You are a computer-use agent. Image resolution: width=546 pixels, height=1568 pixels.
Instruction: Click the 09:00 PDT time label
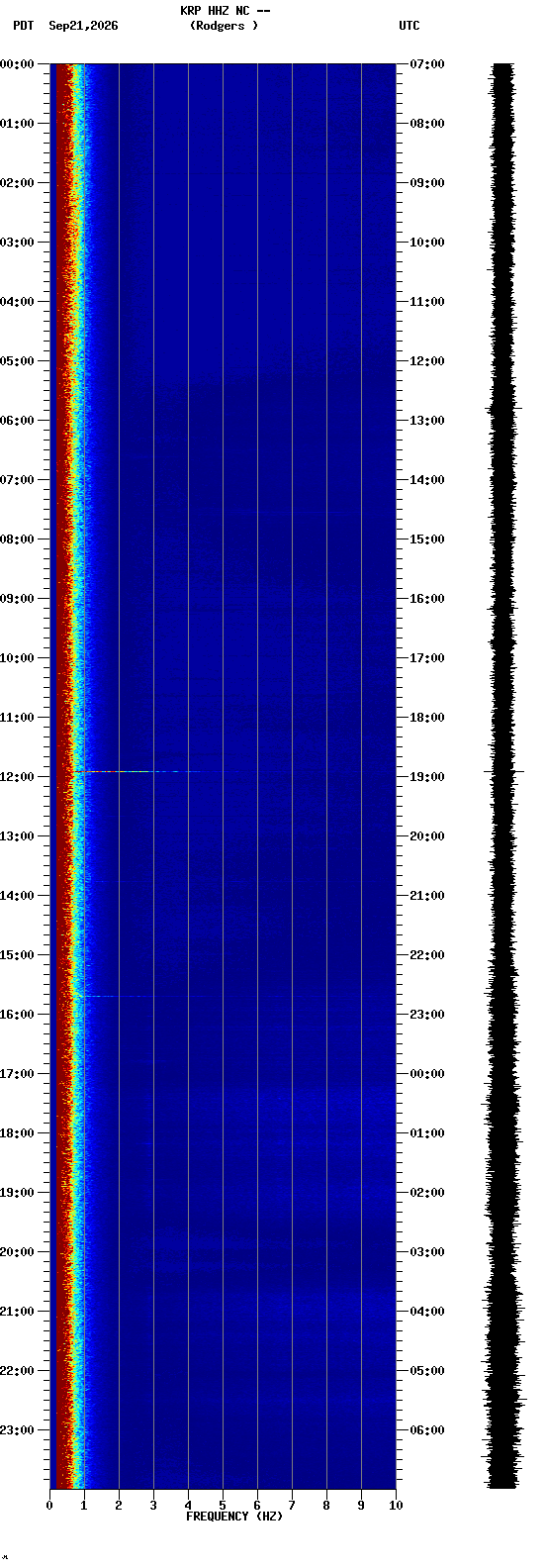pyautogui.click(x=17, y=599)
